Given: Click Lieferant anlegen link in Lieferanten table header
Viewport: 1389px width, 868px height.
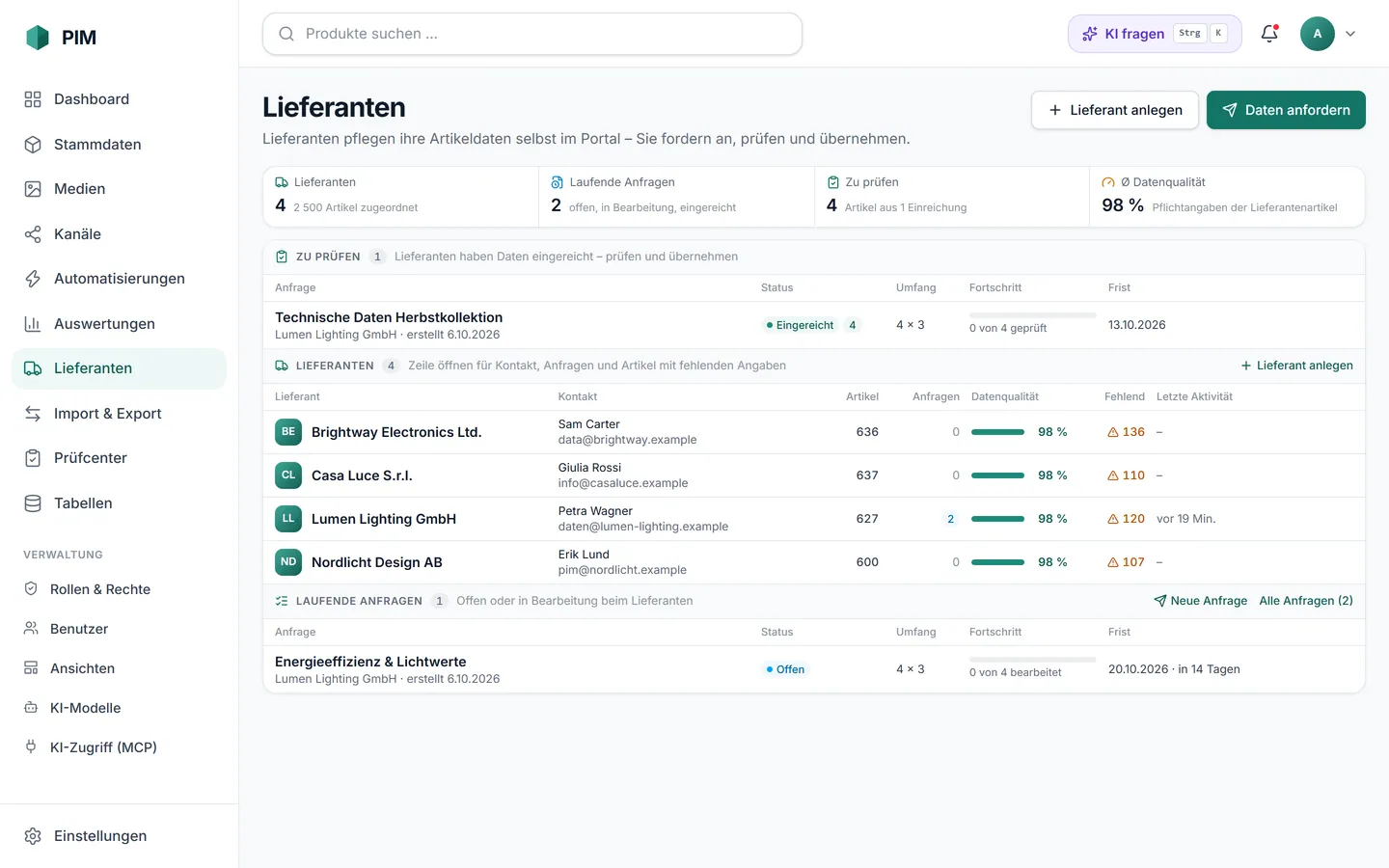Looking at the screenshot, I should pyautogui.click(x=1296, y=366).
